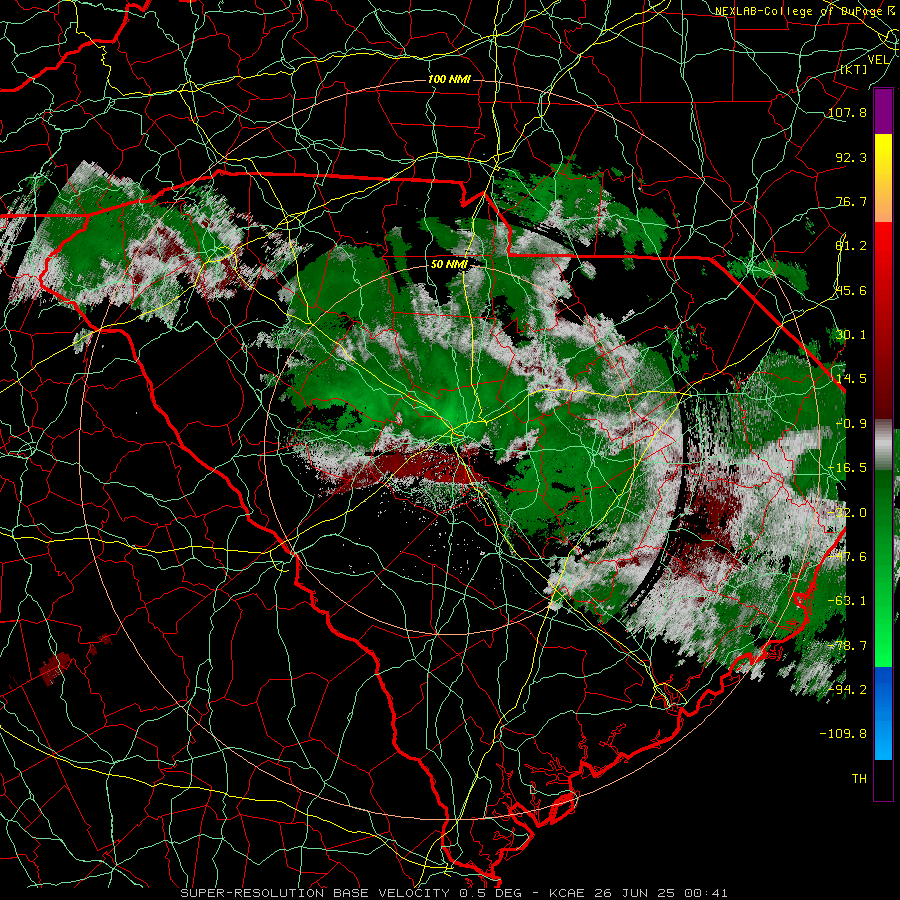Viewport: 900px width, 900px height.
Task: Select the yellow-orange band of the velocity scale
Action: (883, 178)
